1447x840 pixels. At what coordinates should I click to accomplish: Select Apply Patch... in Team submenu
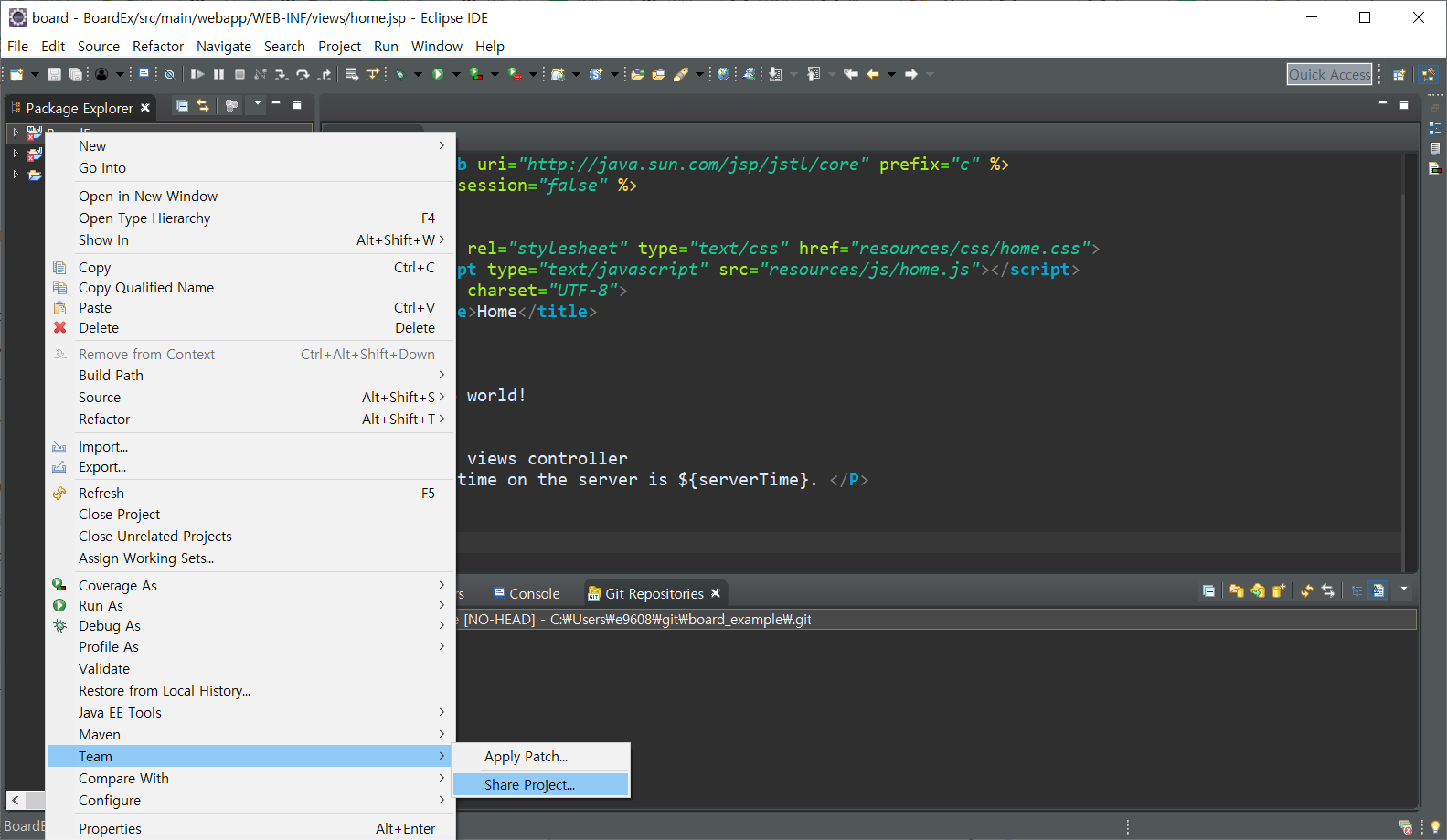click(x=541, y=757)
